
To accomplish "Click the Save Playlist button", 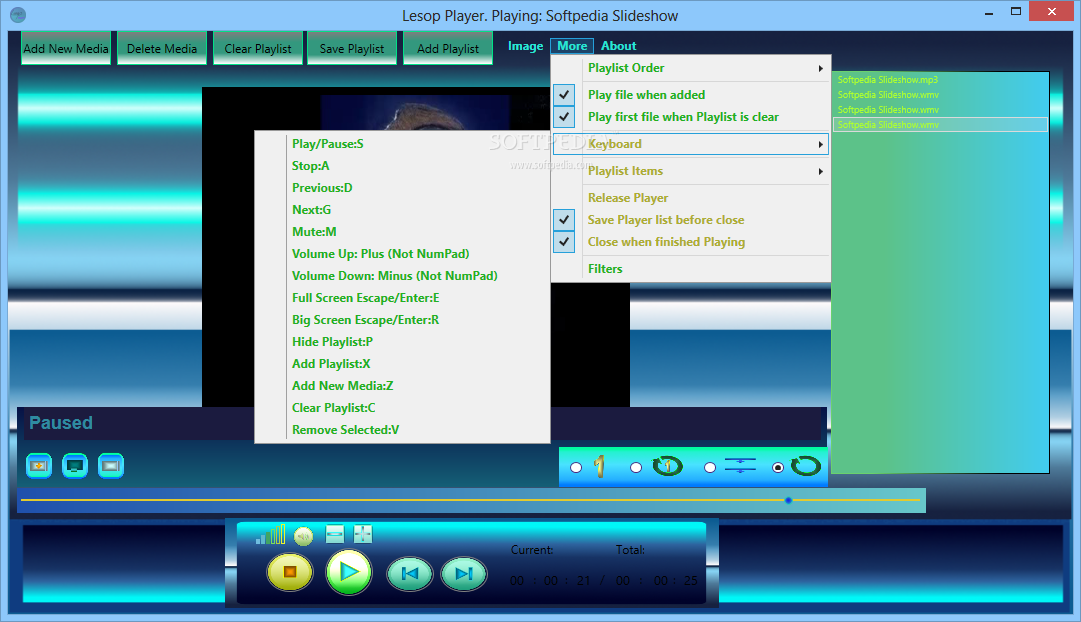I will [x=352, y=48].
